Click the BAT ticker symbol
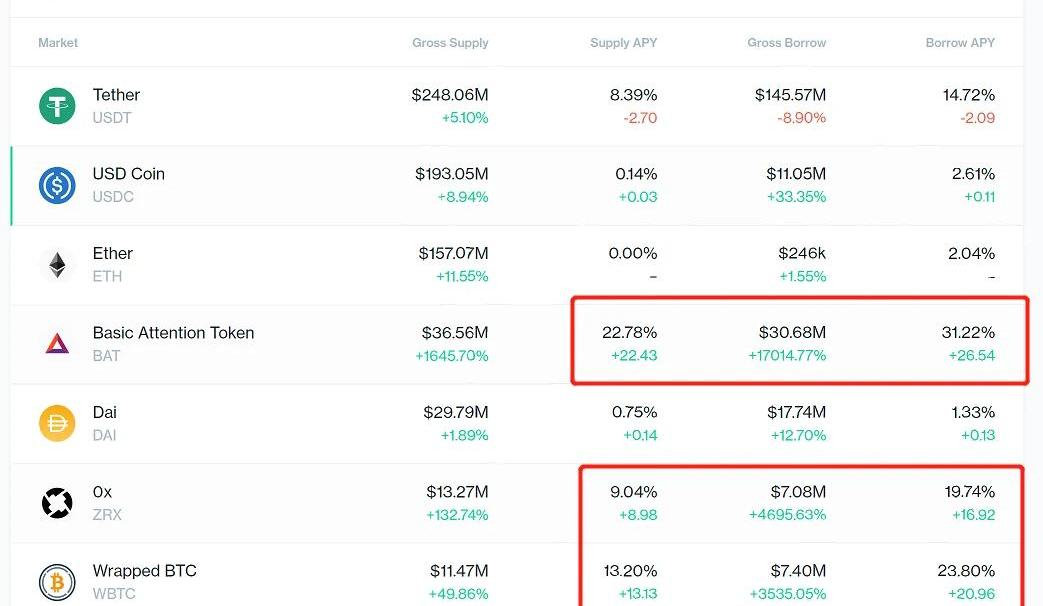 coord(106,356)
